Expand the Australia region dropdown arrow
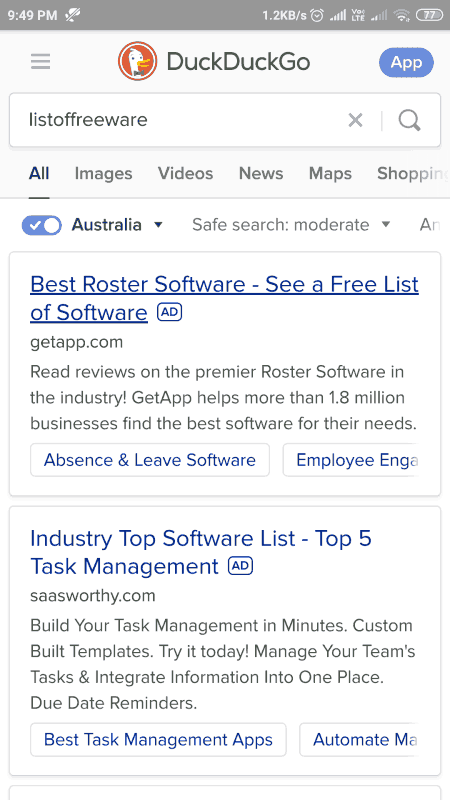The height and width of the screenshot is (800, 450). click(158, 224)
